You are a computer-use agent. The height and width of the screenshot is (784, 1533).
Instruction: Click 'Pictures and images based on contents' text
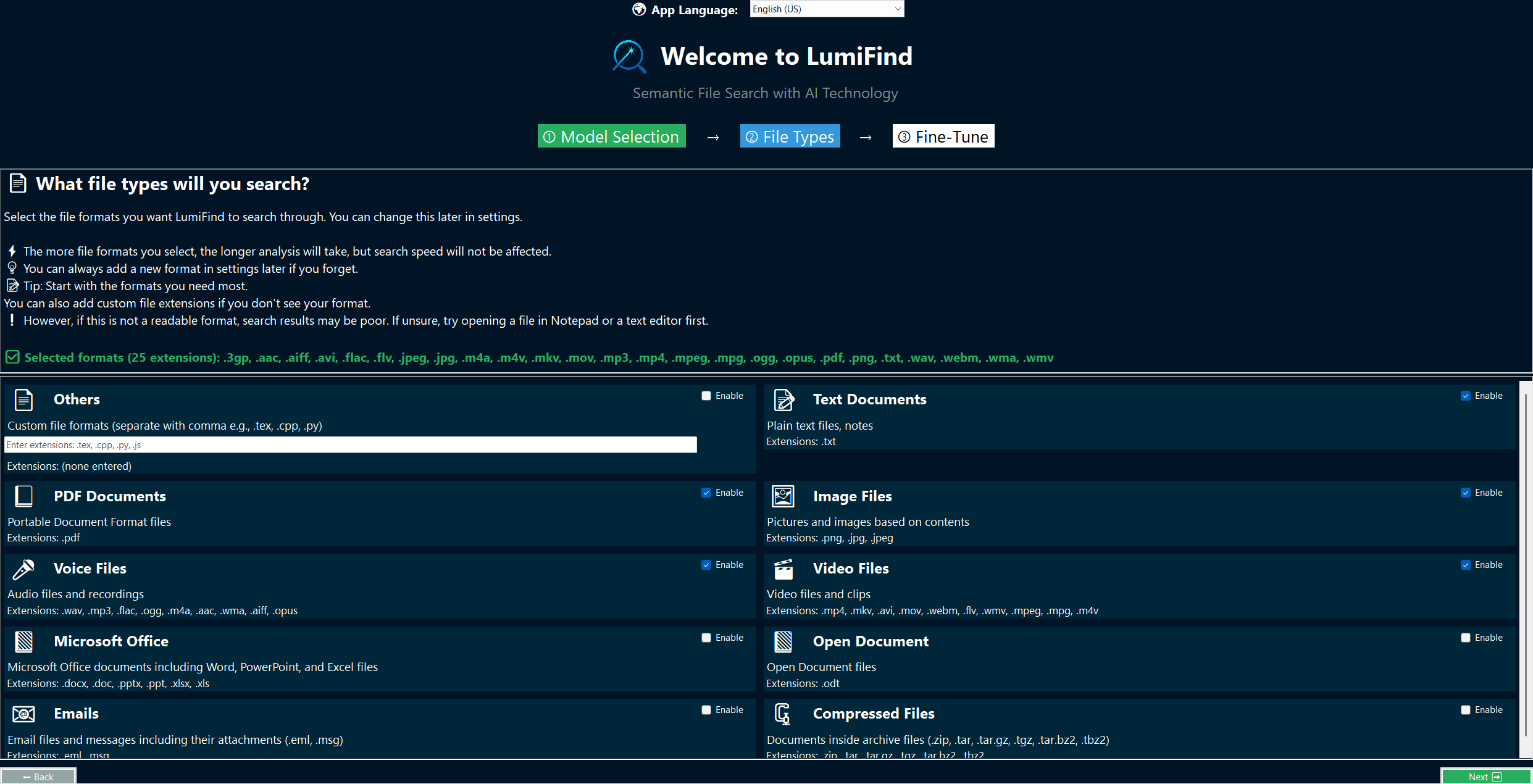(868, 522)
